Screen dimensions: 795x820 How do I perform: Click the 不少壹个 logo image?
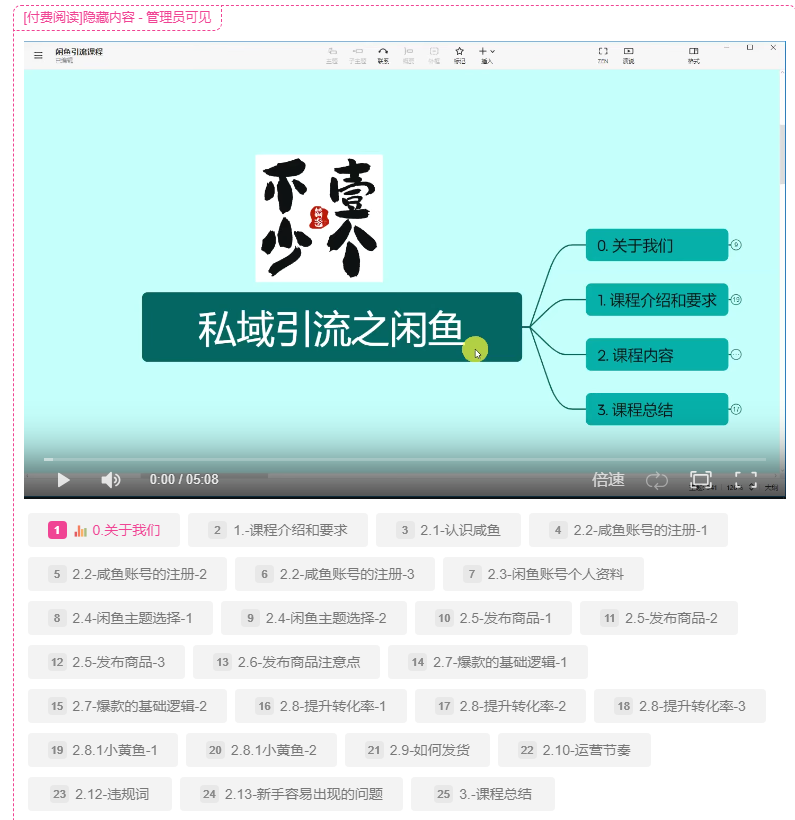tap(319, 218)
